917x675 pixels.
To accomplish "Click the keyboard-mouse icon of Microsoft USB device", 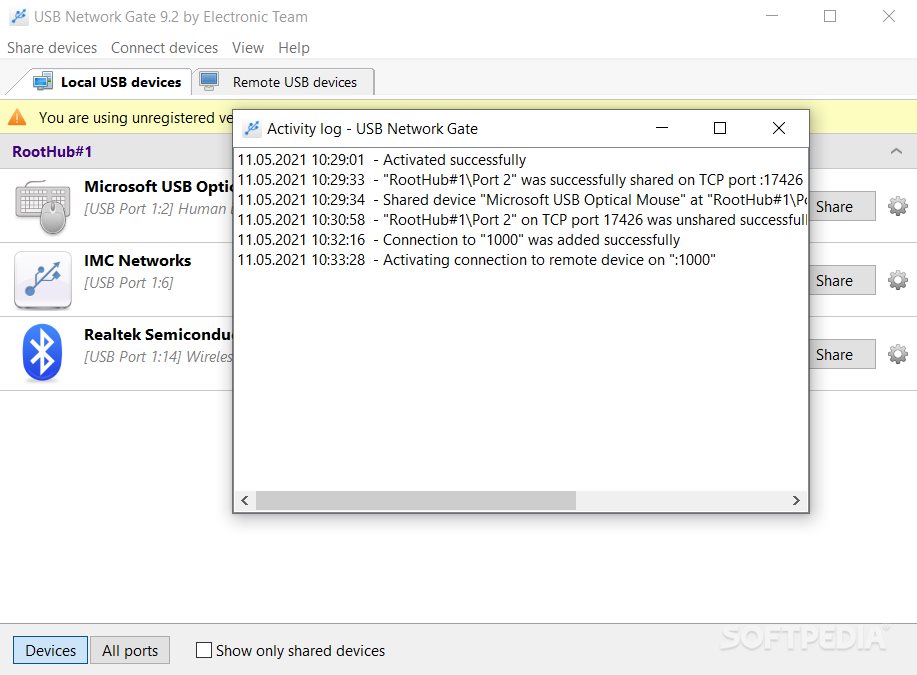I will 43,206.
